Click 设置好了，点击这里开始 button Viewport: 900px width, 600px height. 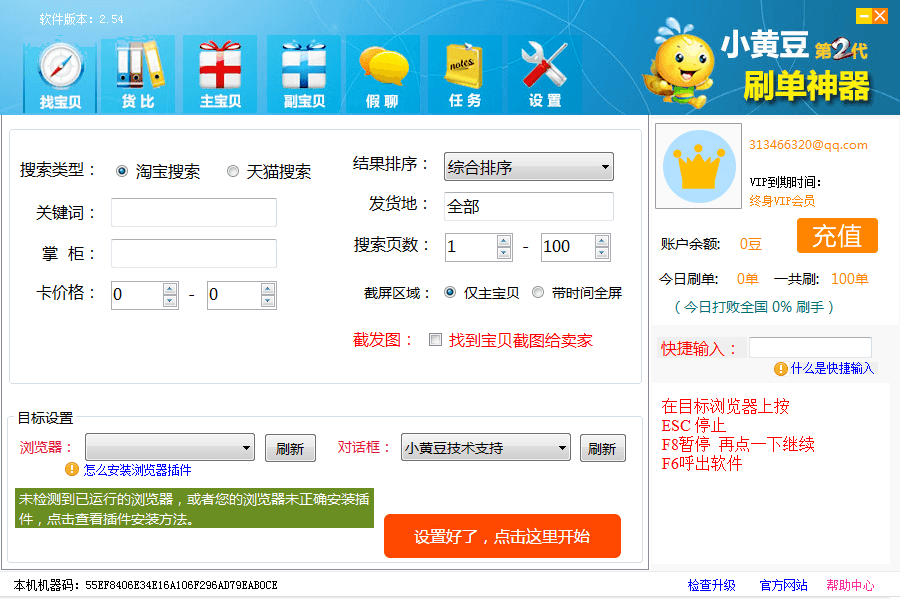(502, 536)
